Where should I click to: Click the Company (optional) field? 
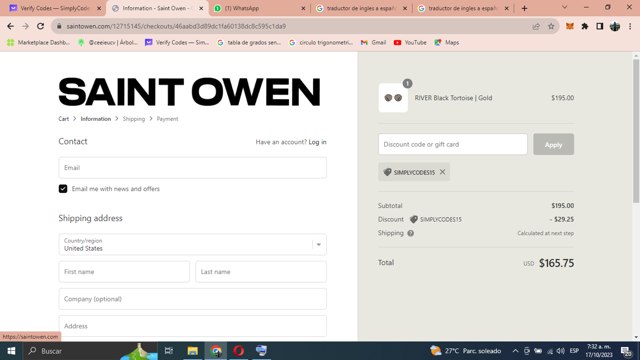coord(192,299)
